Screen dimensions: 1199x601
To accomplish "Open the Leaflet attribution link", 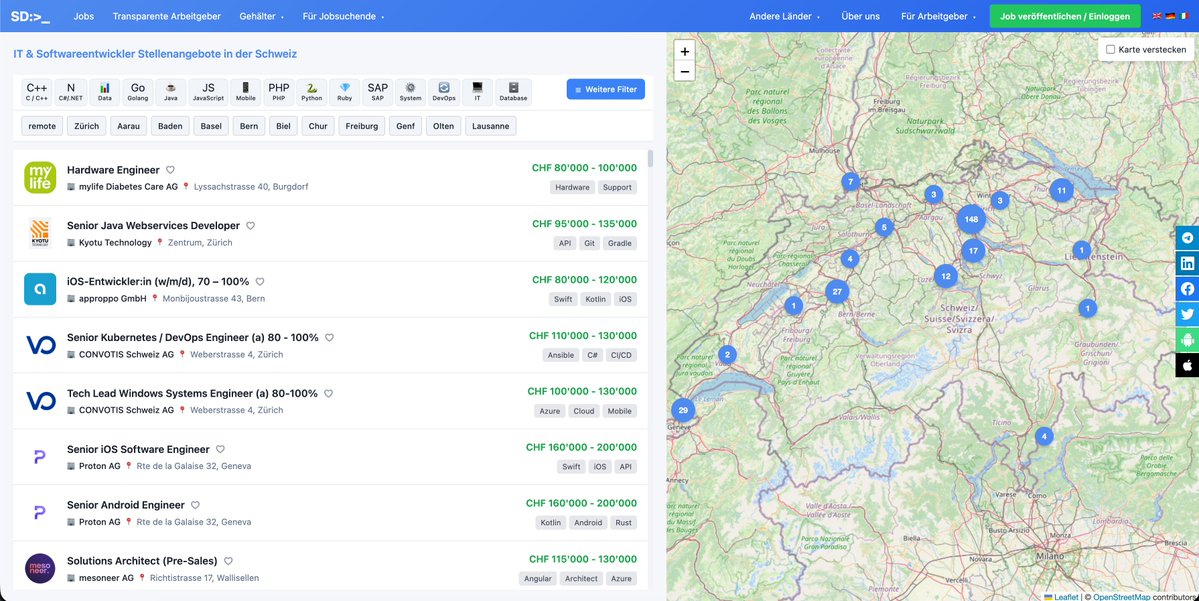I will [1066, 596].
